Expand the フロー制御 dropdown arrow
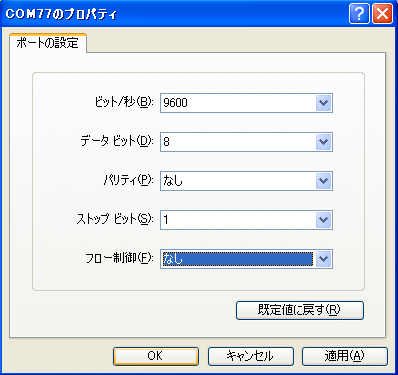 pyautogui.click(x=323, y=259)
